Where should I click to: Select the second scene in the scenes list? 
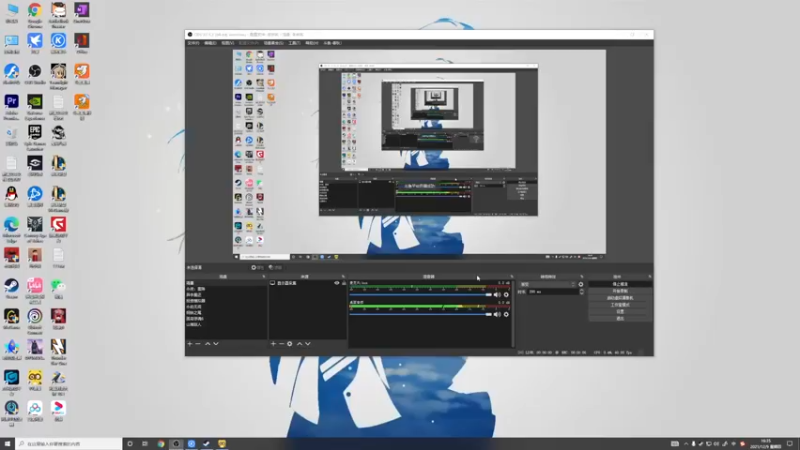coord(226,289)
